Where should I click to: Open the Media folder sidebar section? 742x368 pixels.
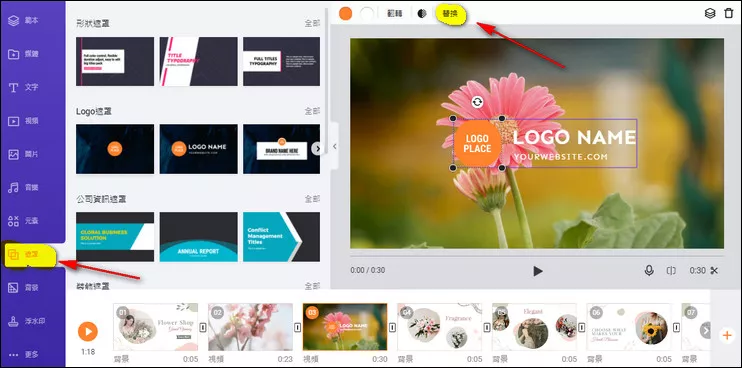[24, 54]
